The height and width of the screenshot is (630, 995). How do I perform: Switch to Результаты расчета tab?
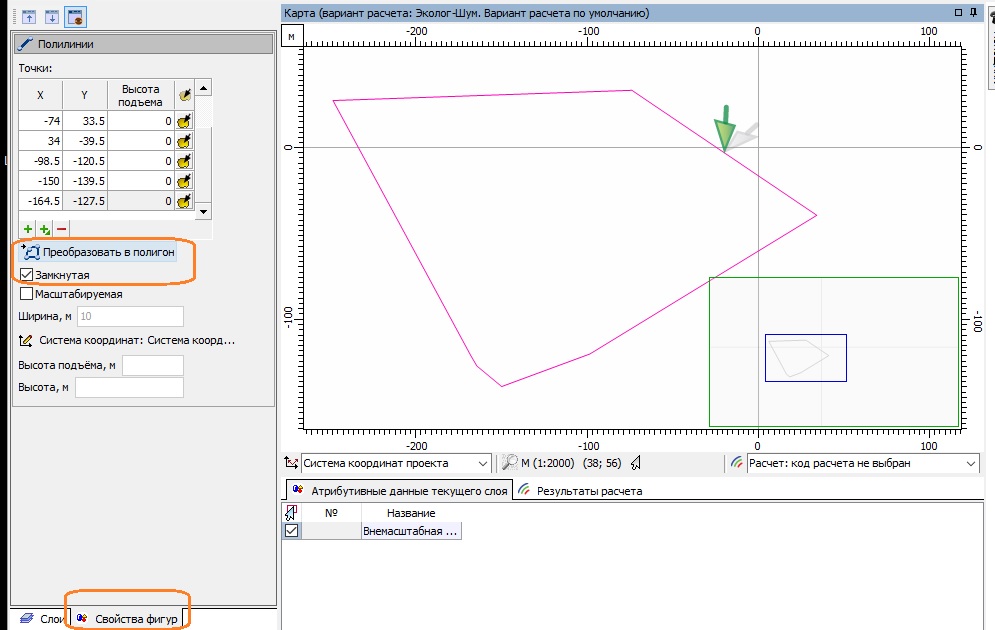pyautogui.click(x=580, y=491)
